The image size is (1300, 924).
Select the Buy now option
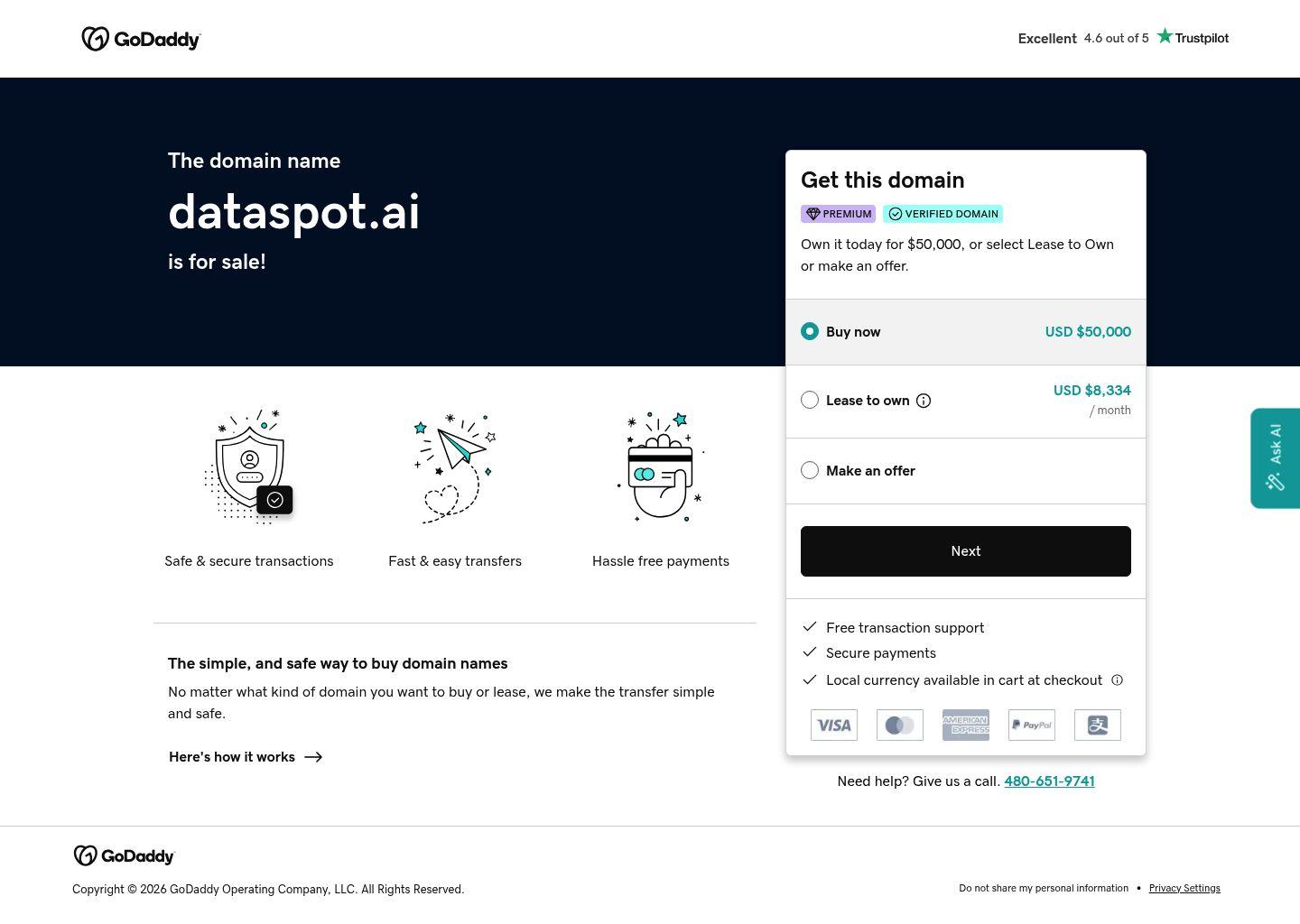pos(810,331)
